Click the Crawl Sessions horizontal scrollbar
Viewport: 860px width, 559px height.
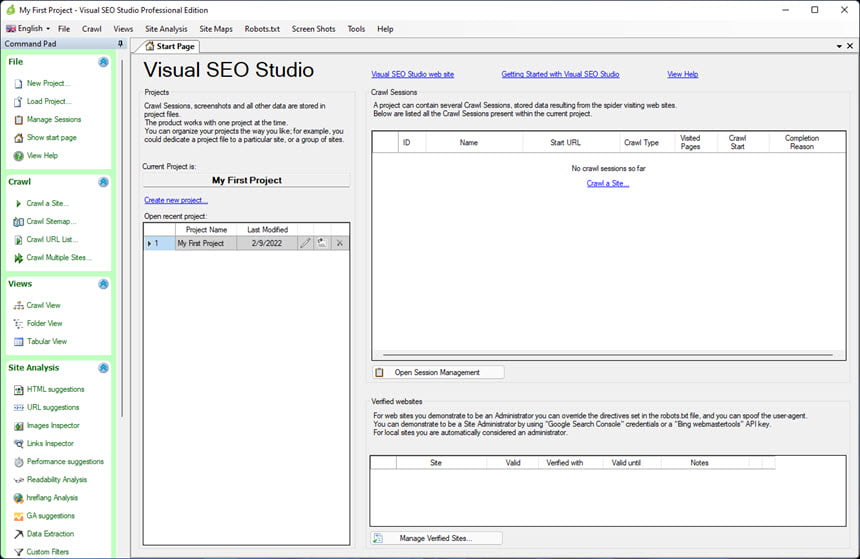pyautogui.click(x=608, y=355)
